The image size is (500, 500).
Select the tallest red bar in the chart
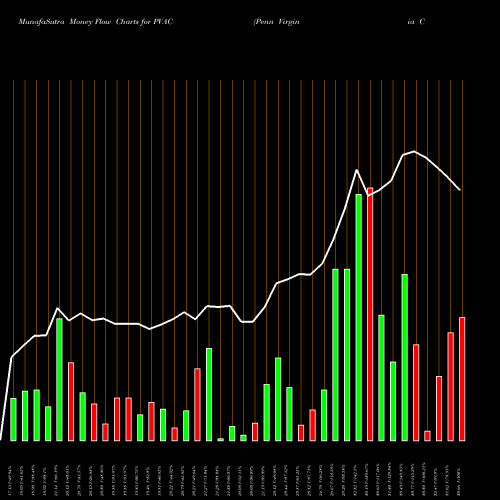pos(370,314)
